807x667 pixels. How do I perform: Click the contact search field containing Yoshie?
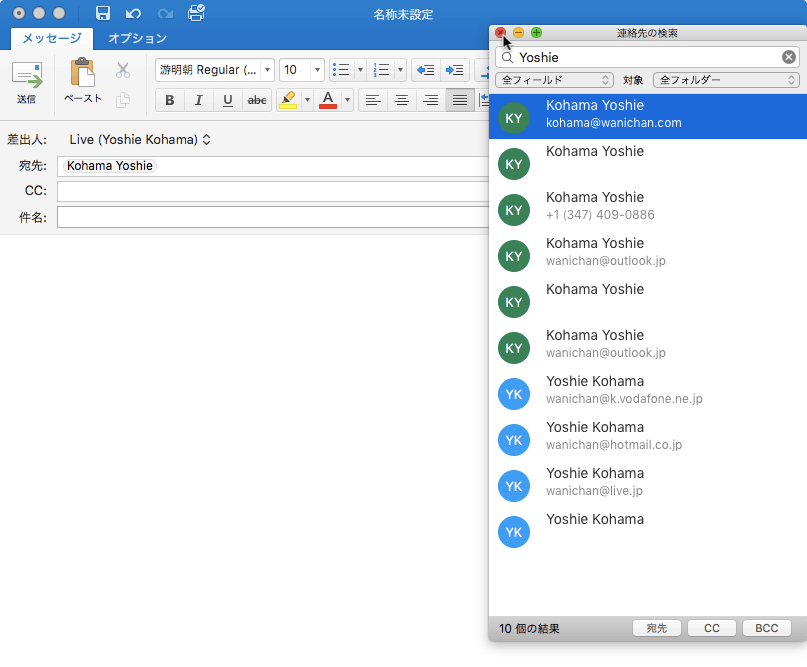point(647,57)
